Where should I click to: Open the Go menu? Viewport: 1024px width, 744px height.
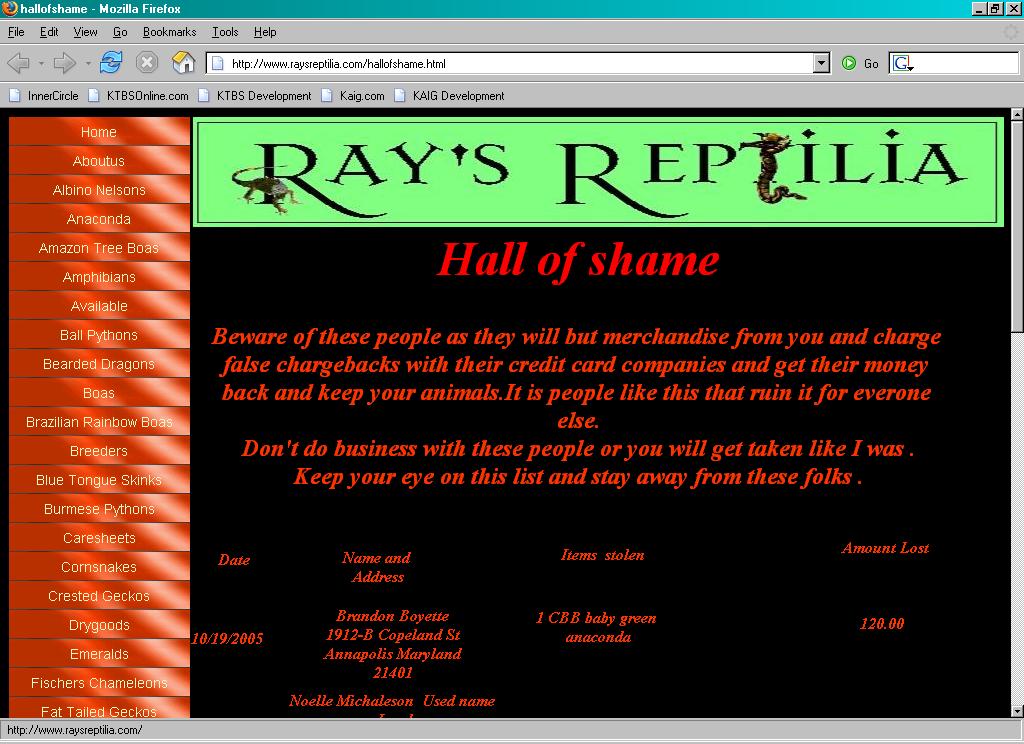[x=120, y=32]
